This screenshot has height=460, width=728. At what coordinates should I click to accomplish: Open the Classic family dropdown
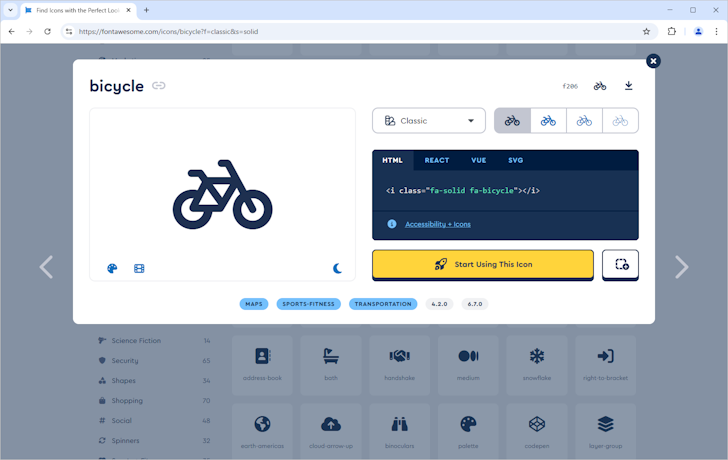[429, 121]
